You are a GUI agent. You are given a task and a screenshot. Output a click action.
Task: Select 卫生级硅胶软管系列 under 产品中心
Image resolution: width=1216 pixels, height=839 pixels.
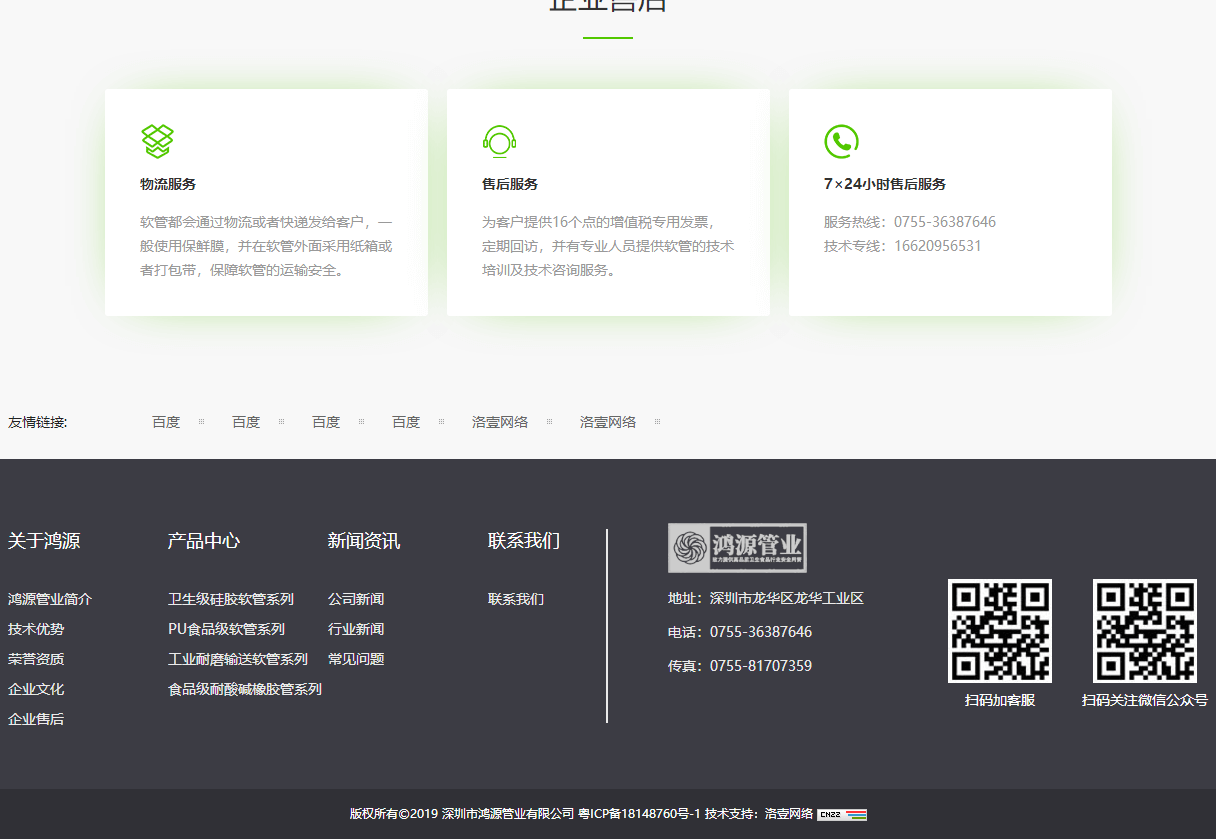[x=230, y=598]
